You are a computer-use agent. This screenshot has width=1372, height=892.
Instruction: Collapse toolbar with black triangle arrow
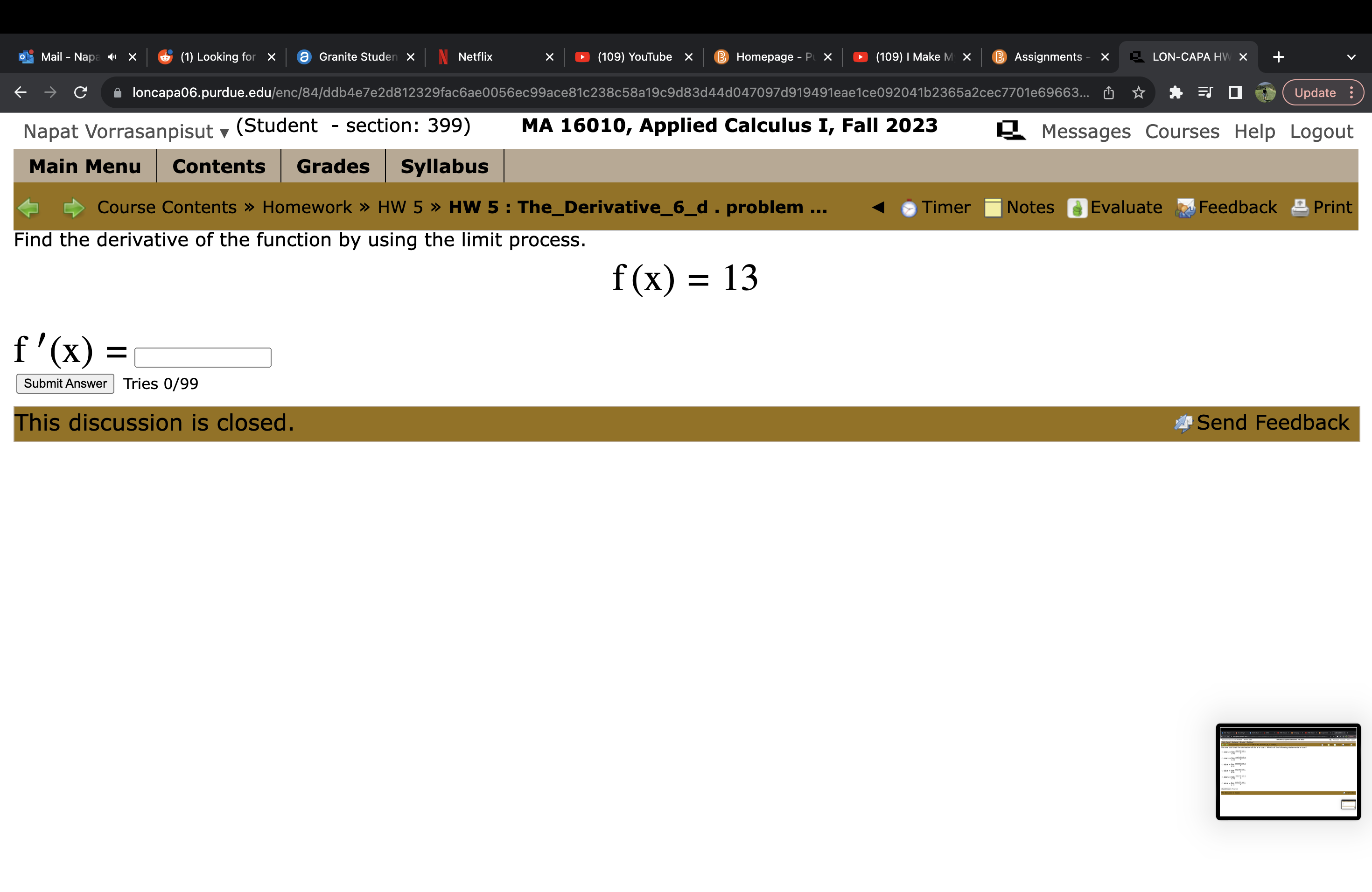click(878, 208)
